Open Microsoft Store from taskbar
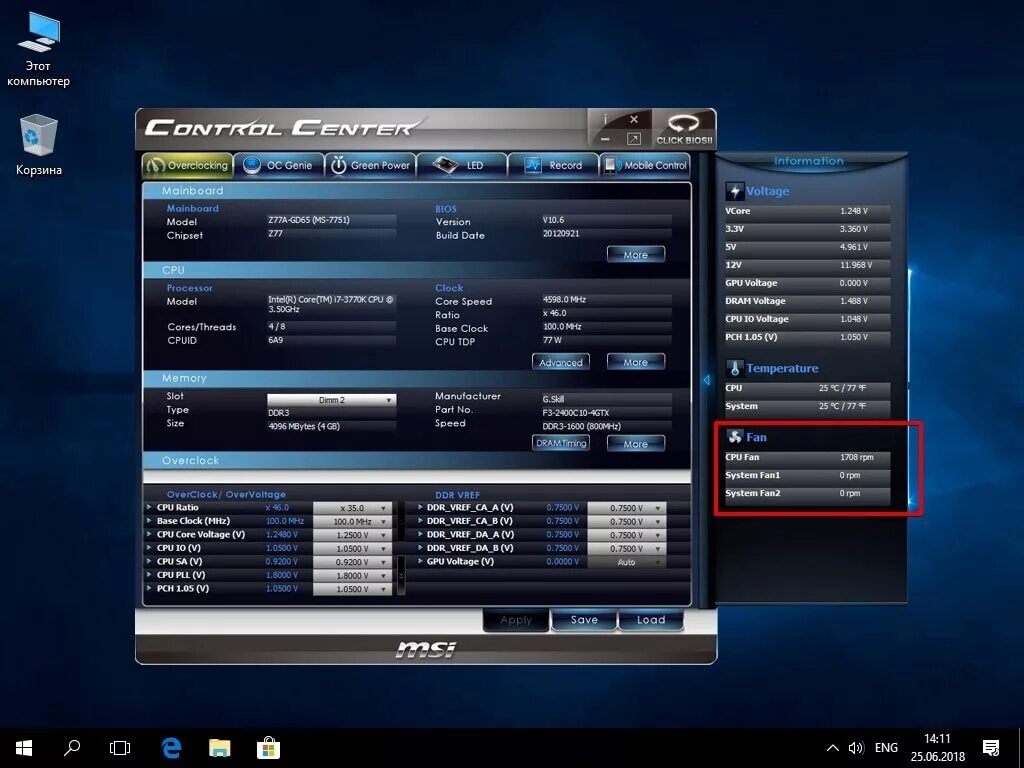The image size is (1024, 768). 268,748
